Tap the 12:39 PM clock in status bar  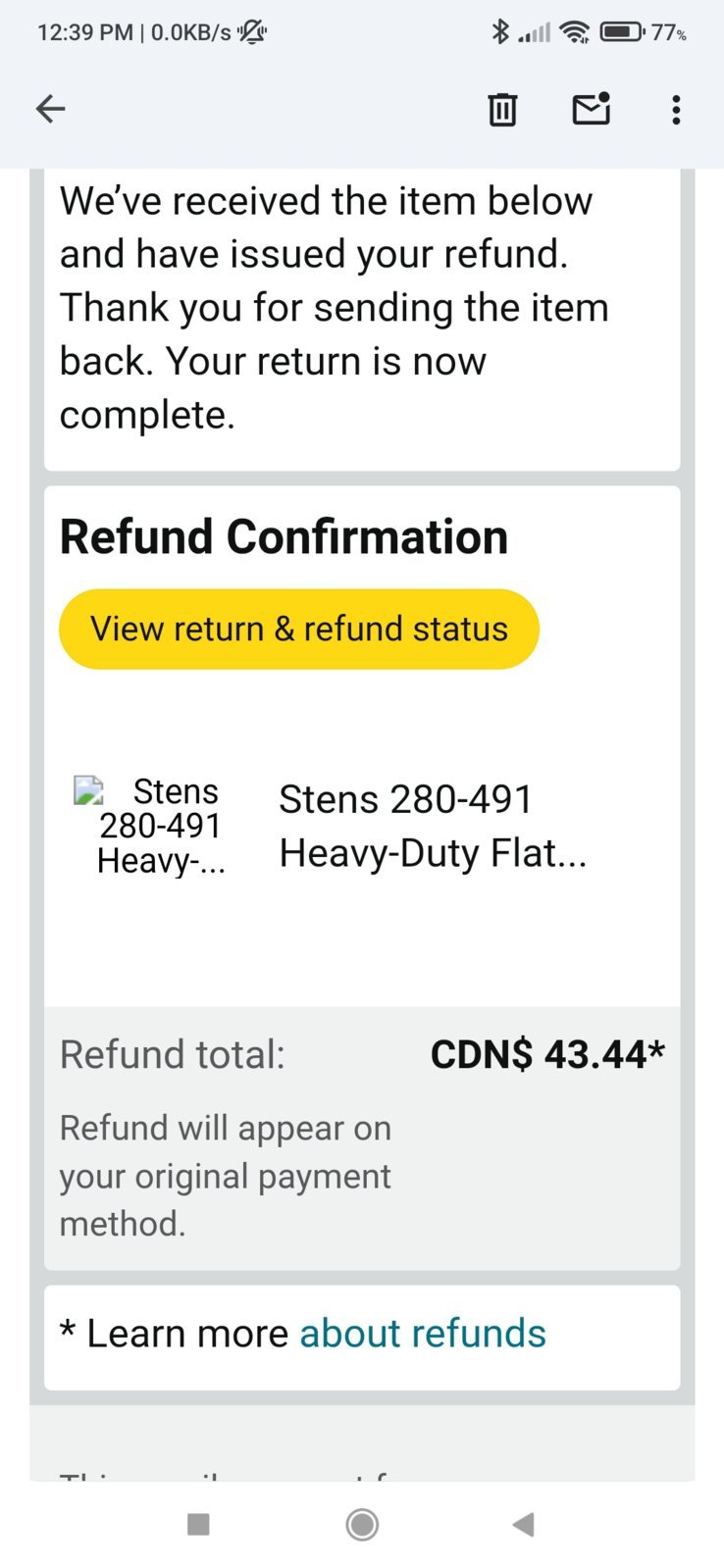(84, 32)
